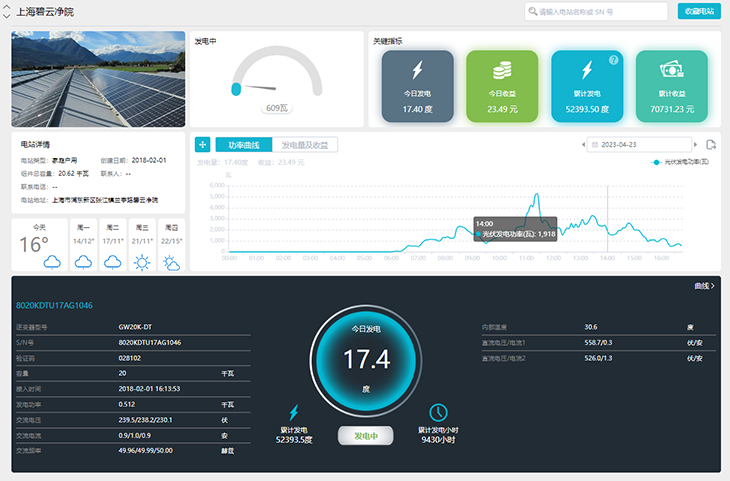The height and width of the screenshot is (481, 730).
Task: Expand the 曲线 link in the inverter panel
Action: pyautogui.click(x=704, y=286)
